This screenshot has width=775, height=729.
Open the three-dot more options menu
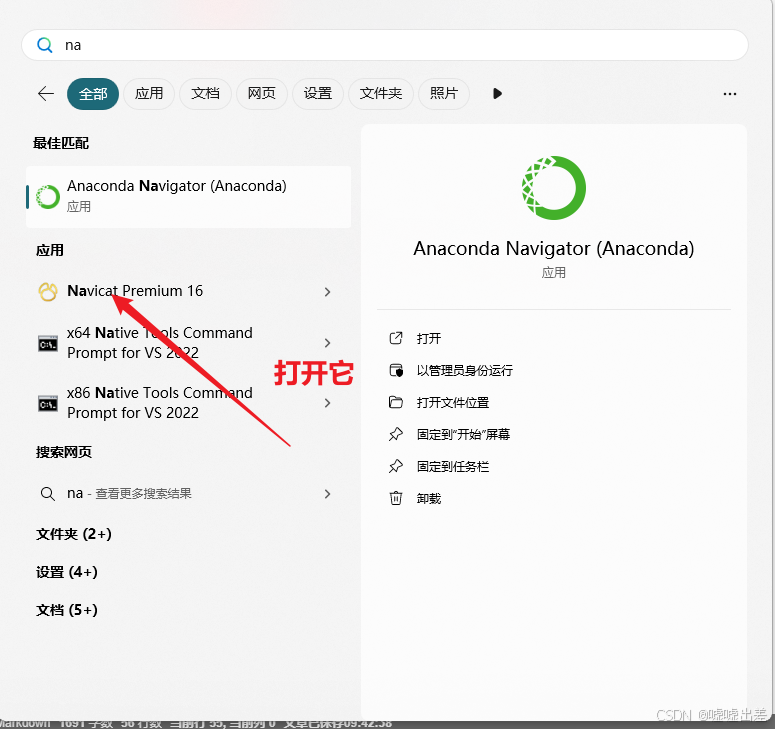(730, 94)
